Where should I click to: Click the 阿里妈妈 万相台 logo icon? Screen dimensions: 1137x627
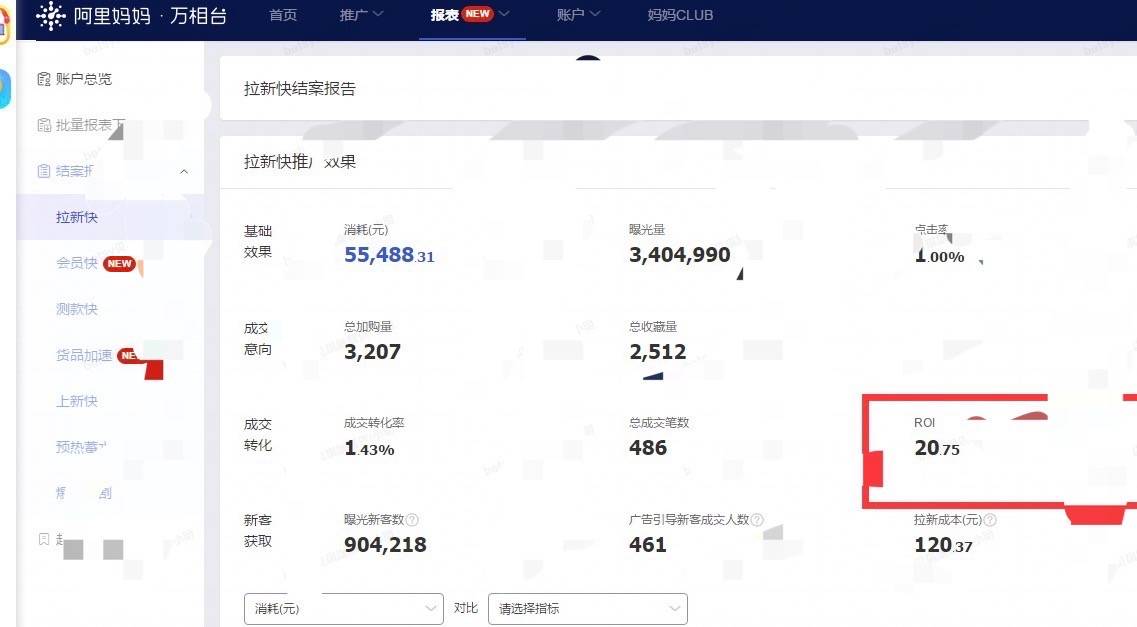pyautogui.click(x=50, y=16)
